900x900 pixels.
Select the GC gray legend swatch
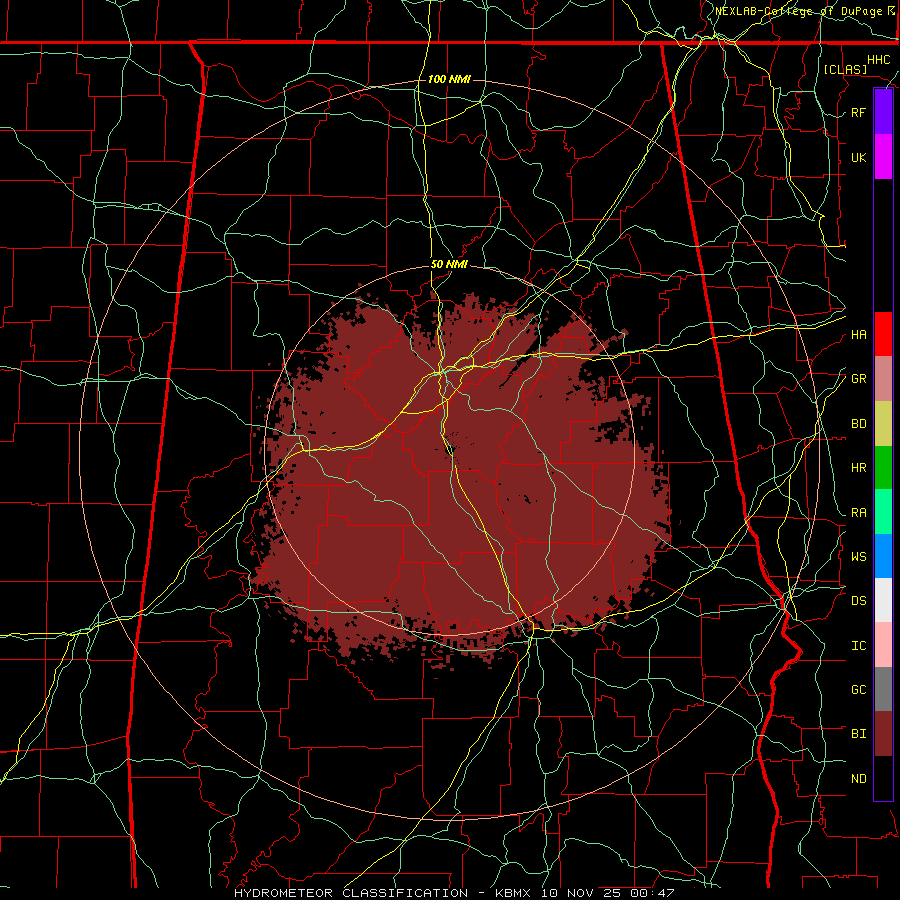[883, 689]
